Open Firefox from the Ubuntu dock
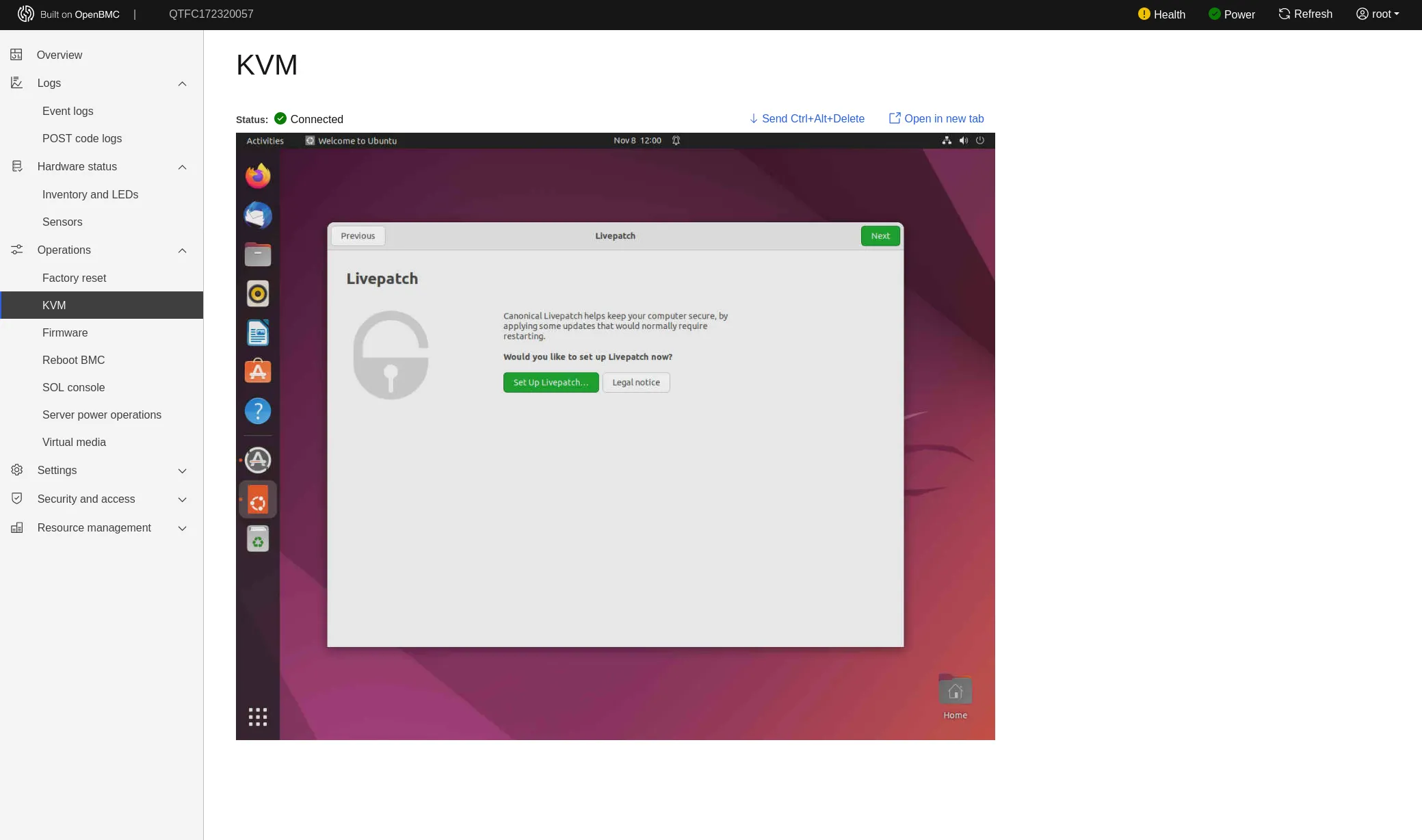This screenshot has width=1422, height=840. pyautogui.click(x=258, y=176)
